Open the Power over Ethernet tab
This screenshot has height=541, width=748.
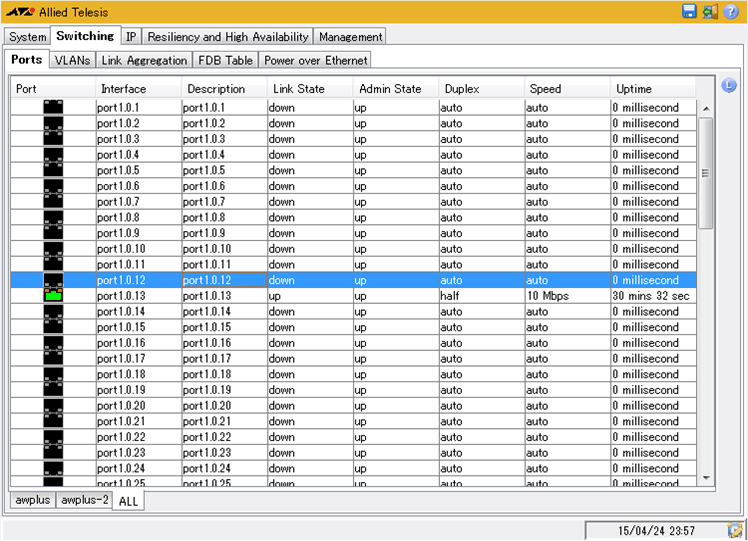click(316, 60)
